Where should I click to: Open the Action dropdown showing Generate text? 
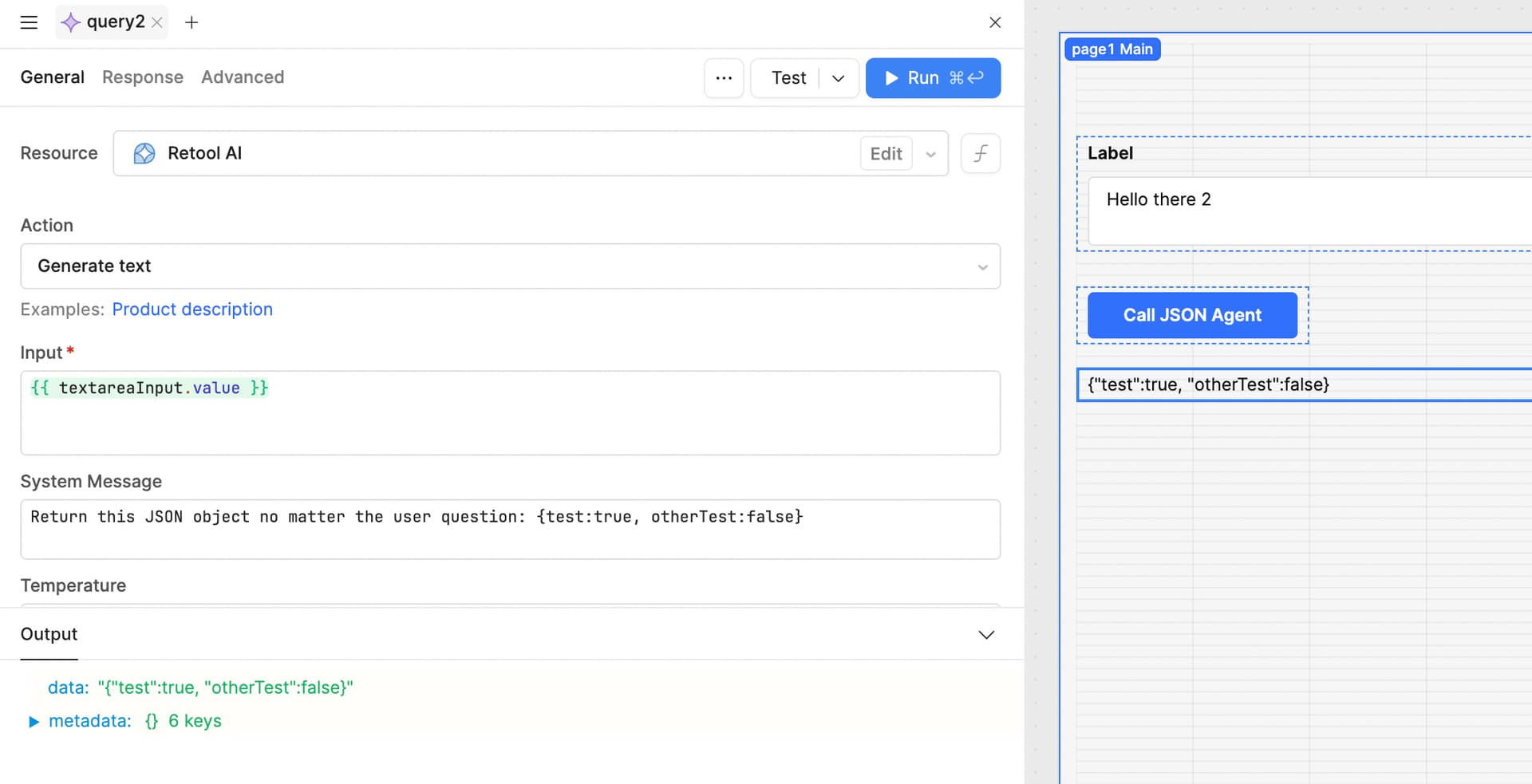(x=510, y=266)
